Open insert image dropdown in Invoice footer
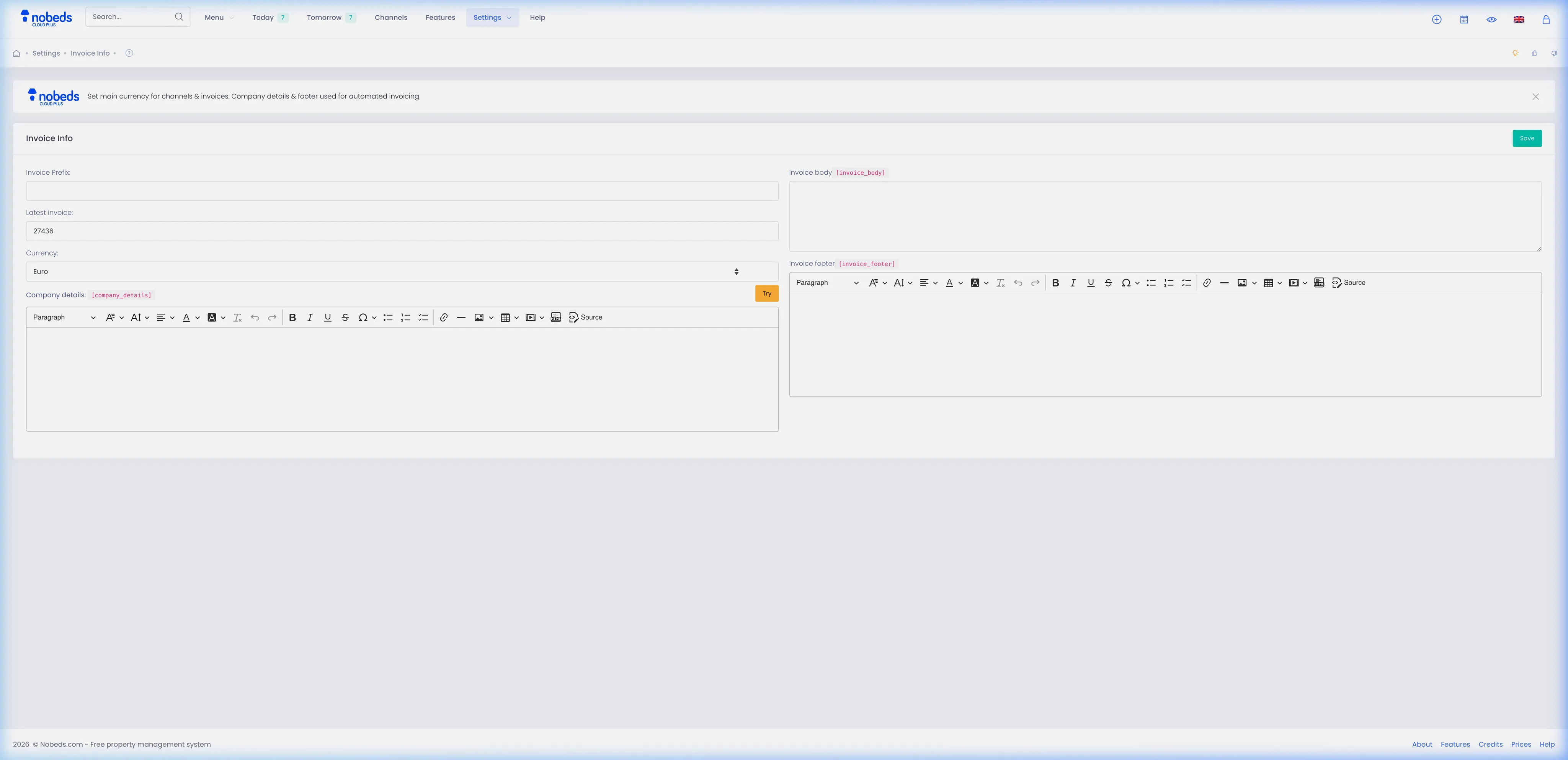Screen dimensions: 1568x760 [x=1247, y=283]
